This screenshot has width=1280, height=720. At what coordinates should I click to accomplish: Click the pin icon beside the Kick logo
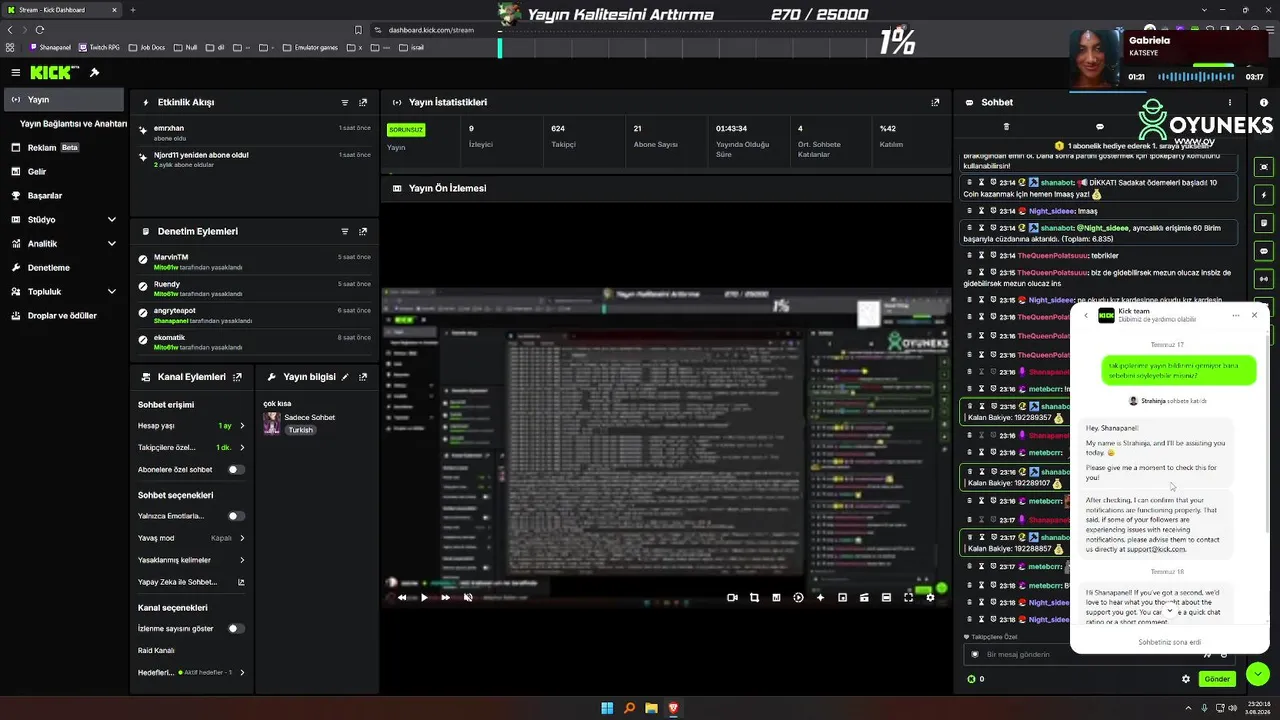click(x=94, y=72)
